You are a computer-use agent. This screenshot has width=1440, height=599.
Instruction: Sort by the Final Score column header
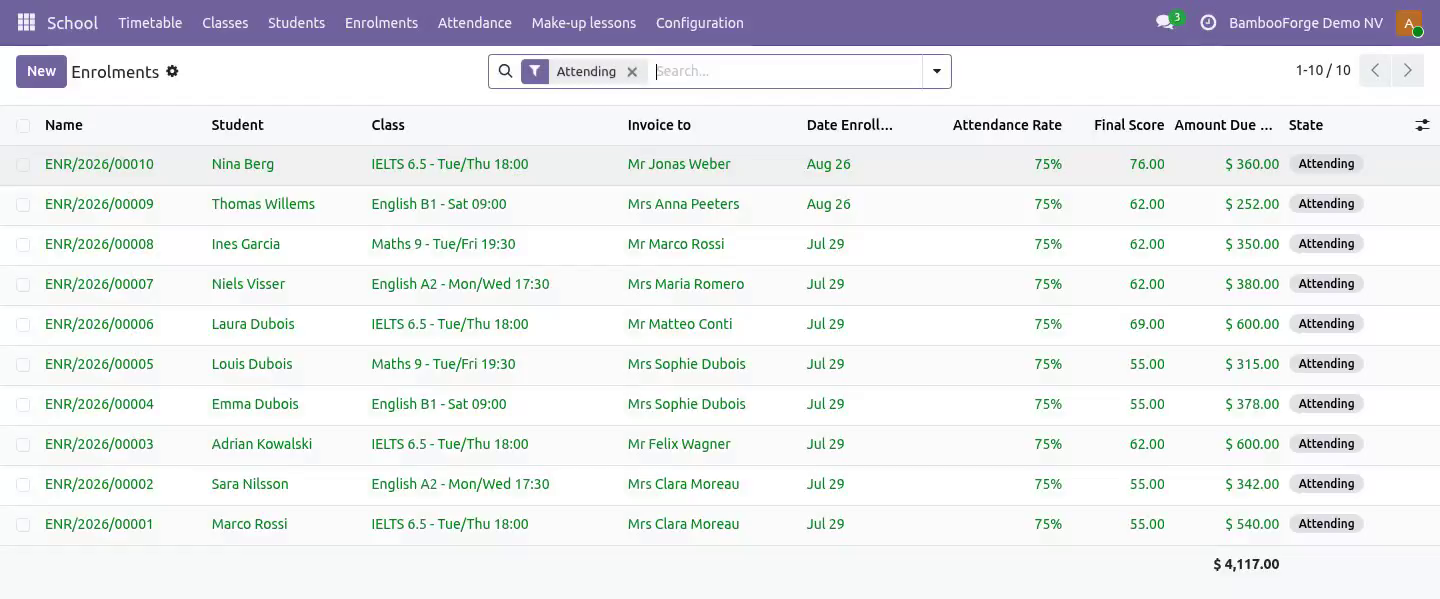click(x=1129, y=125)
